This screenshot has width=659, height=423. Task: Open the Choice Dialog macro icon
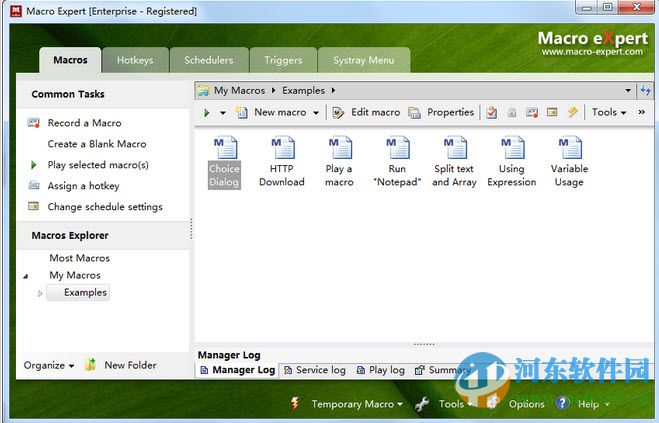225,161
